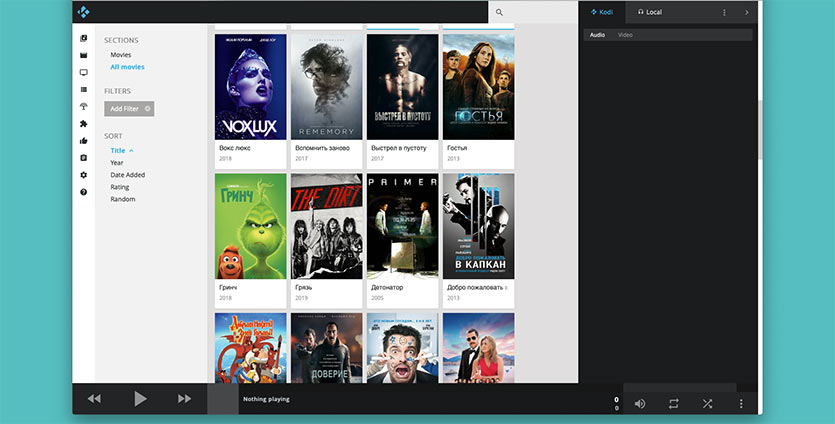
Task: Open the Thumbs up icon in the sidebar
Action: (x=84, y=141)
